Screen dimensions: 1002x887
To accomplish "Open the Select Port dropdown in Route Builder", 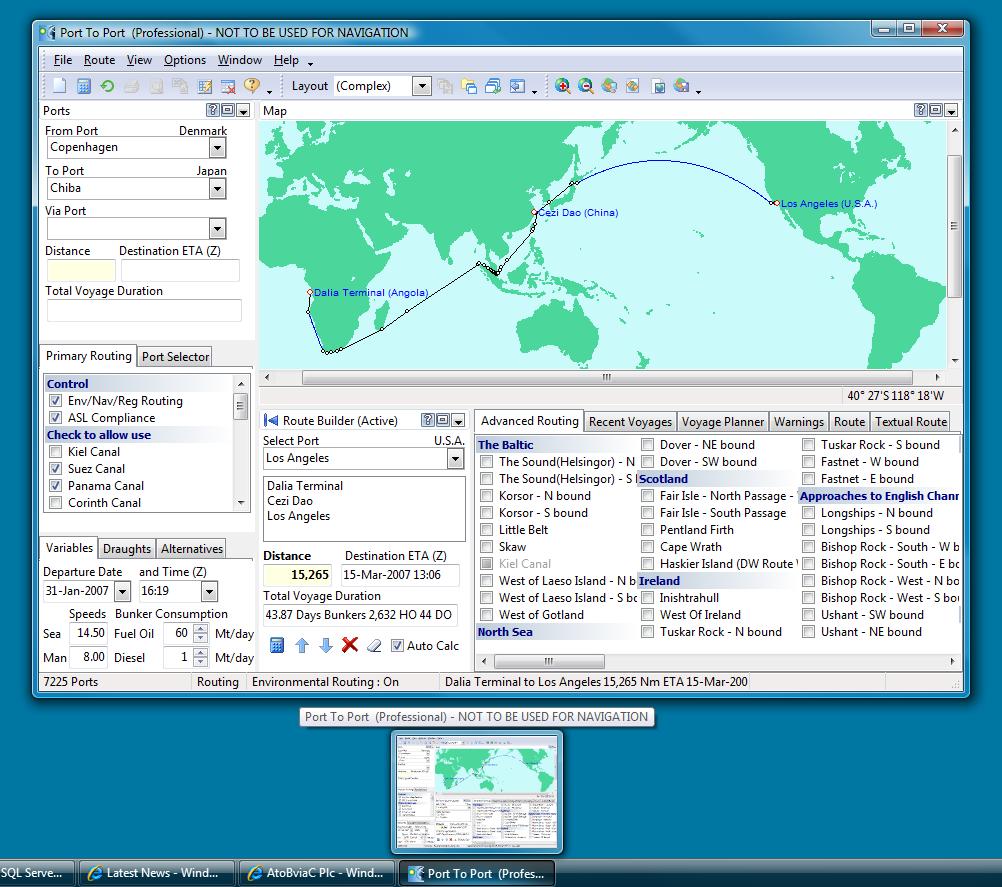I will coord(455,458).
